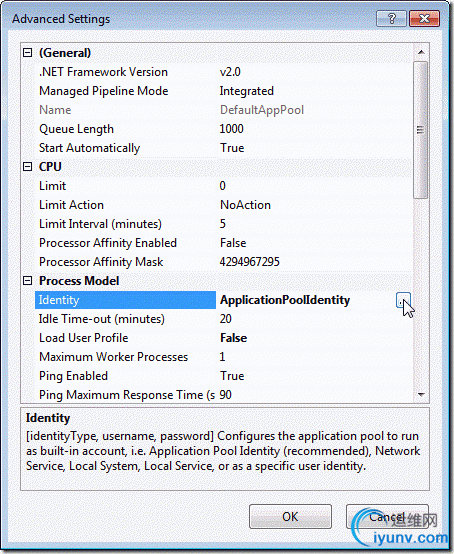Viewport: 454px width, 554px height.
Task: Select Limit Interval (minutes) property
Action: pyautogui.click(x=224, y=224)
